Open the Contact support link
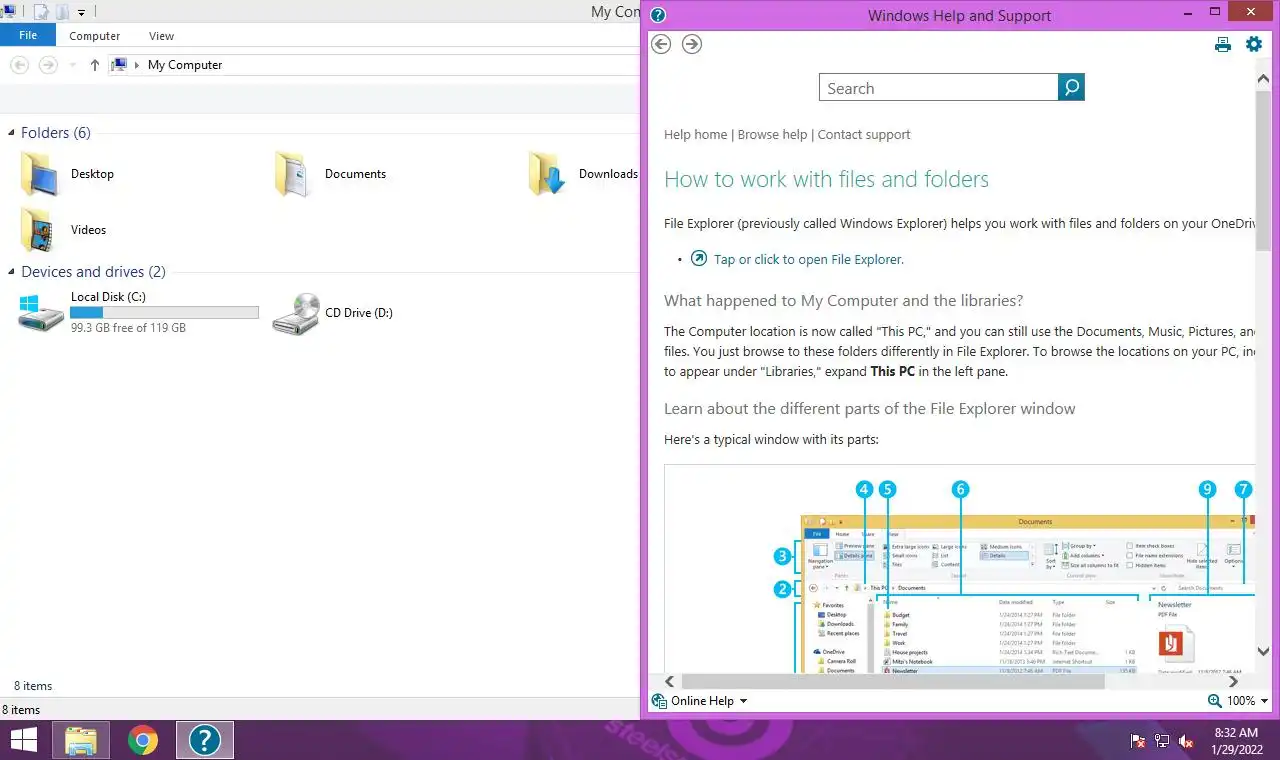Viewport: 1280px width, 760px height. coord(864,134)
